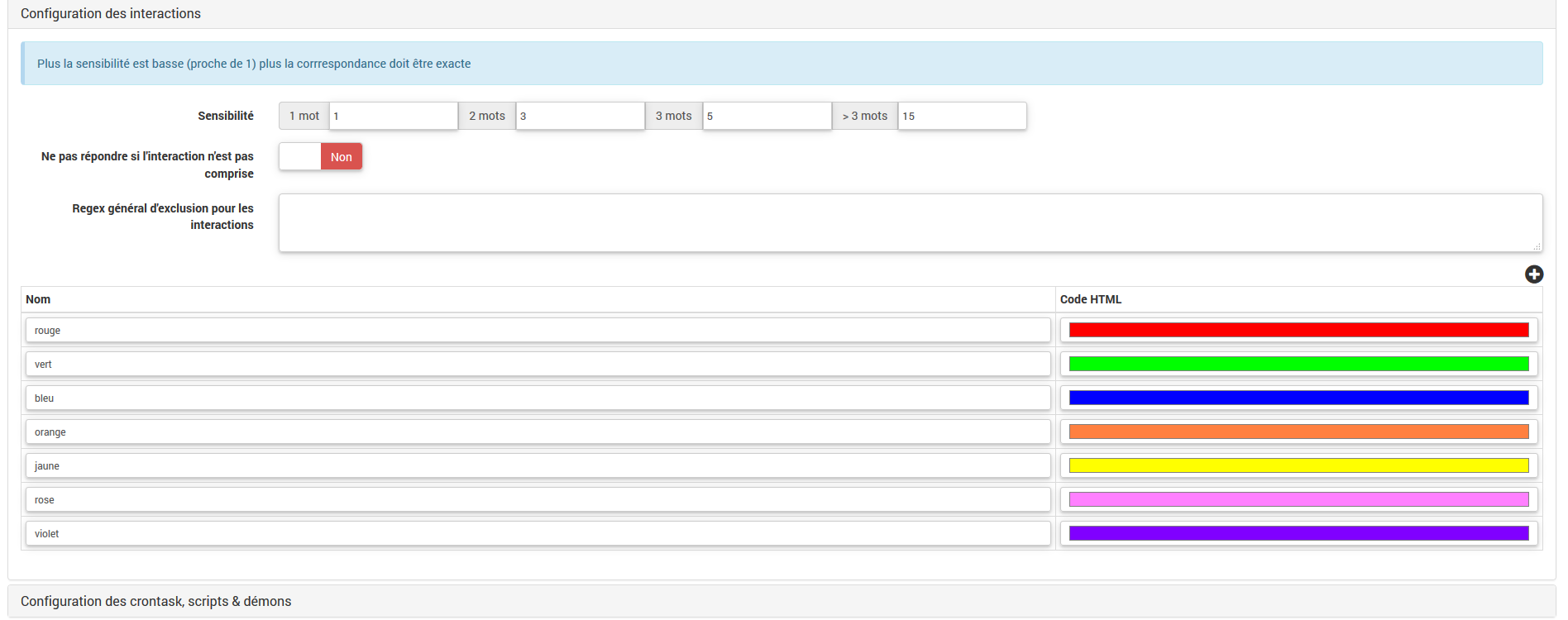1568x620 pixels.
Task: Select the '3 mots' sensitivity field
Action: pyautogui.click(x=767, y=117)
